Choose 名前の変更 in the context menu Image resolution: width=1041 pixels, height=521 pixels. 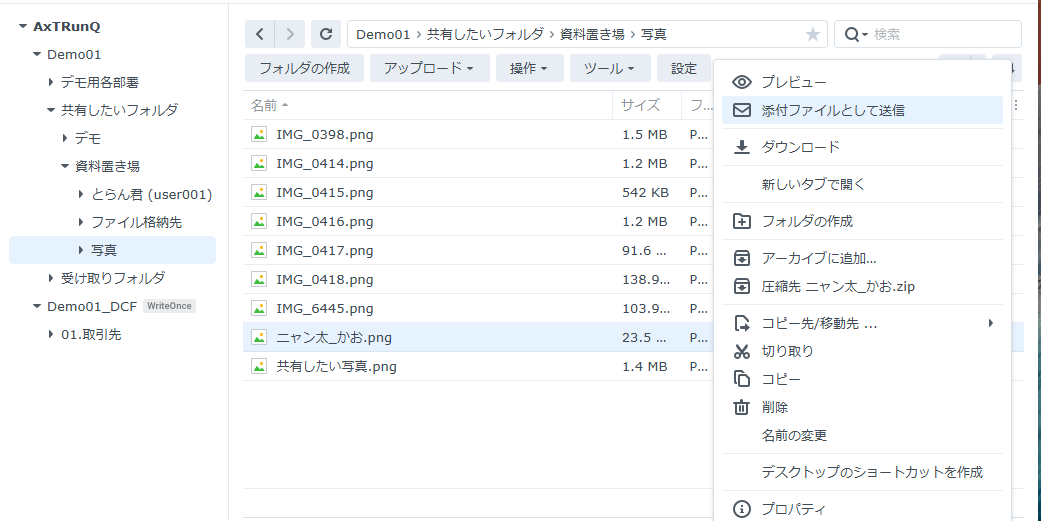862,435
